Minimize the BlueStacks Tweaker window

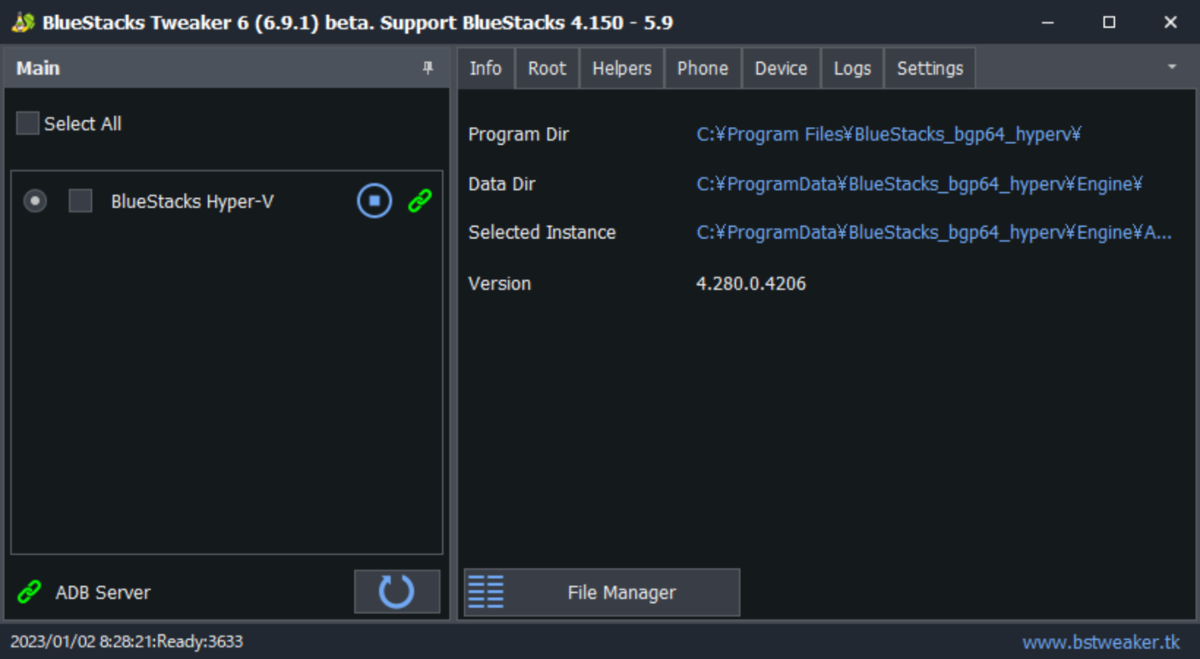[x=1049, y=22]
